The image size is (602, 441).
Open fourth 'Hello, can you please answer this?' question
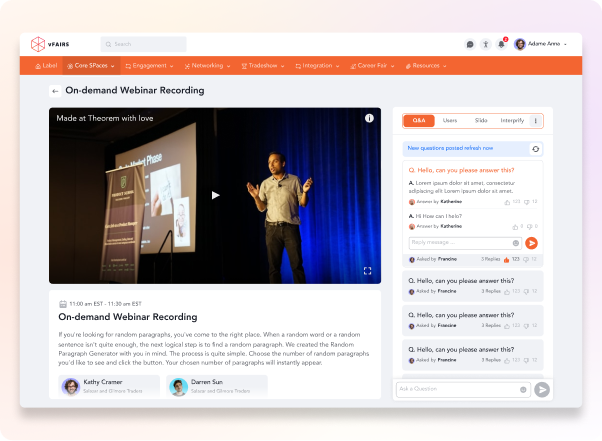(461, 350)
